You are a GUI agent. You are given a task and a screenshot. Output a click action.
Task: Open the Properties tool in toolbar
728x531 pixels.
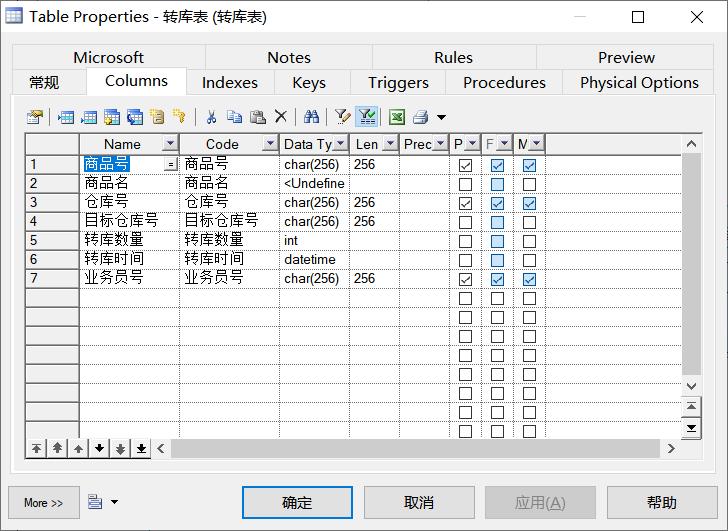pyautogui.click(x=35, y=117)
